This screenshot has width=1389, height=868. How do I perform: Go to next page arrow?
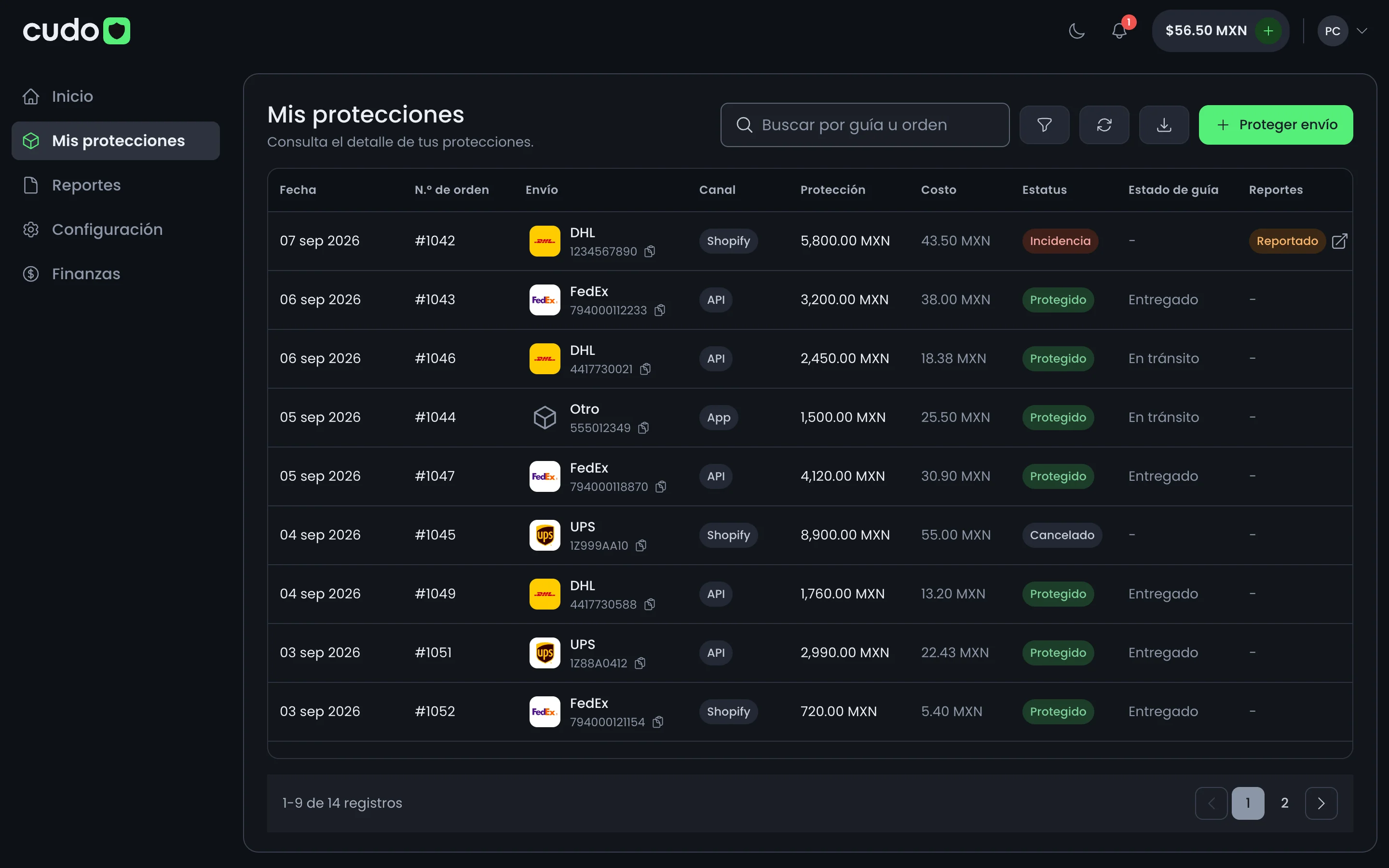1321,803
